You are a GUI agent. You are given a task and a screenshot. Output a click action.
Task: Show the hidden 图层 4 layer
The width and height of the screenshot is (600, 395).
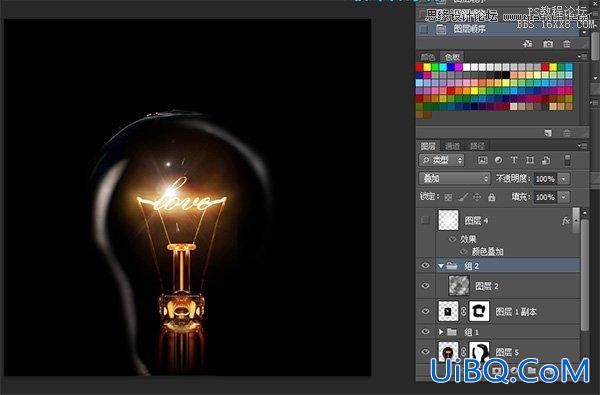tap(425, 220)
